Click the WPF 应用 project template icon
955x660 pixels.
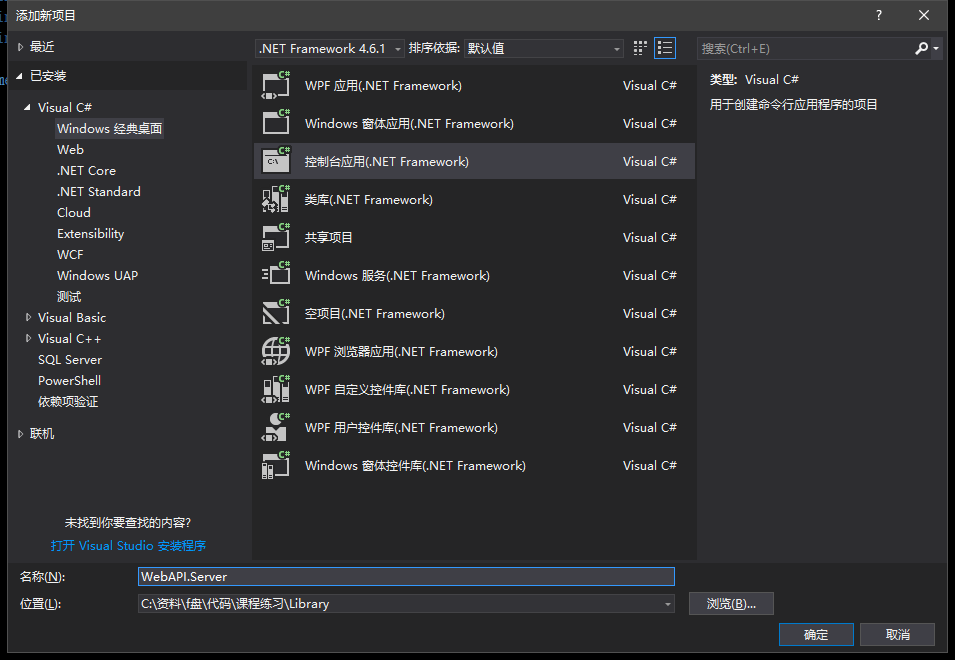coord(276,85)
